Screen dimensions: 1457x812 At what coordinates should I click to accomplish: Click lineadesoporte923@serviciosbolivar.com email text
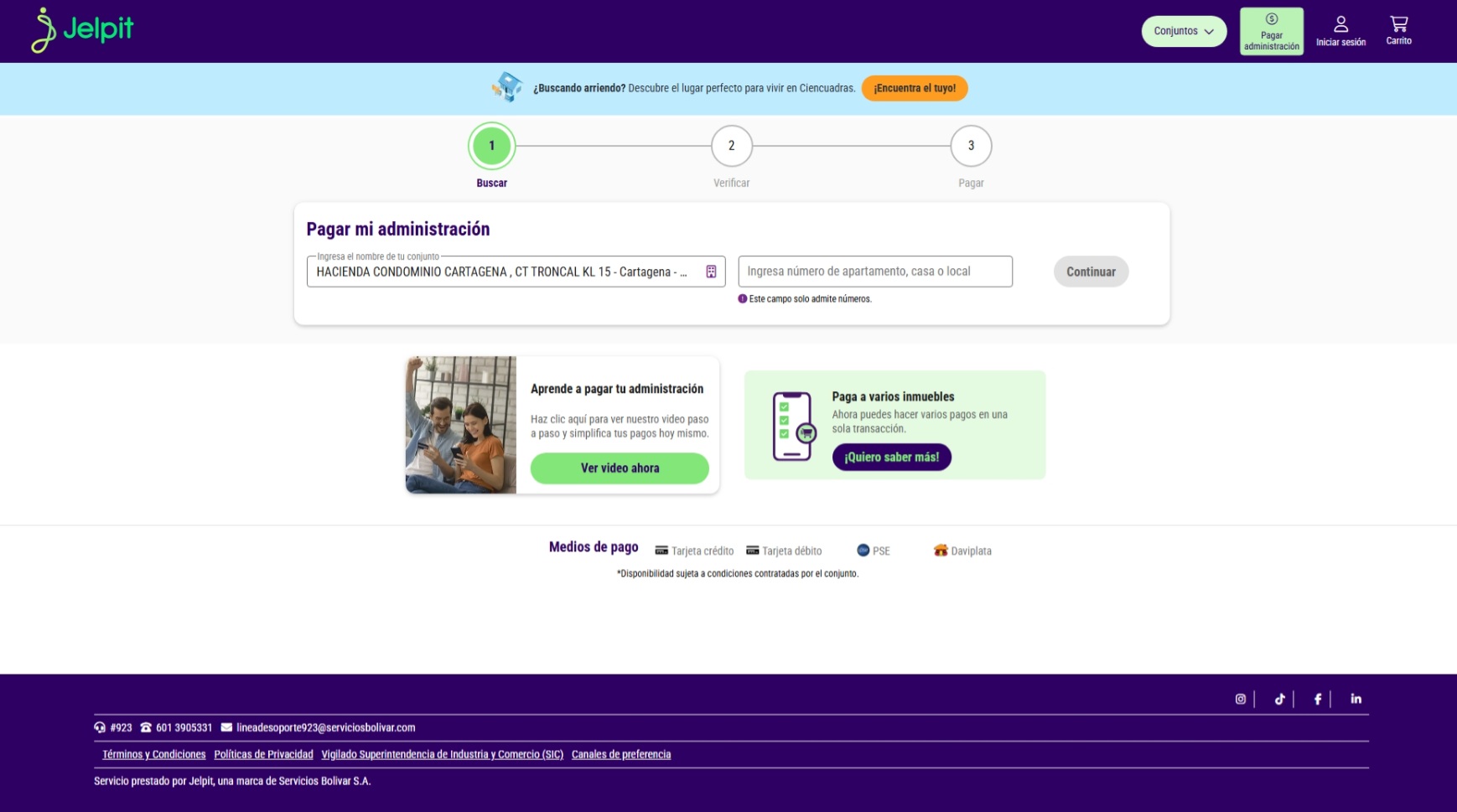pyautogui.click(x=326, y=727)
